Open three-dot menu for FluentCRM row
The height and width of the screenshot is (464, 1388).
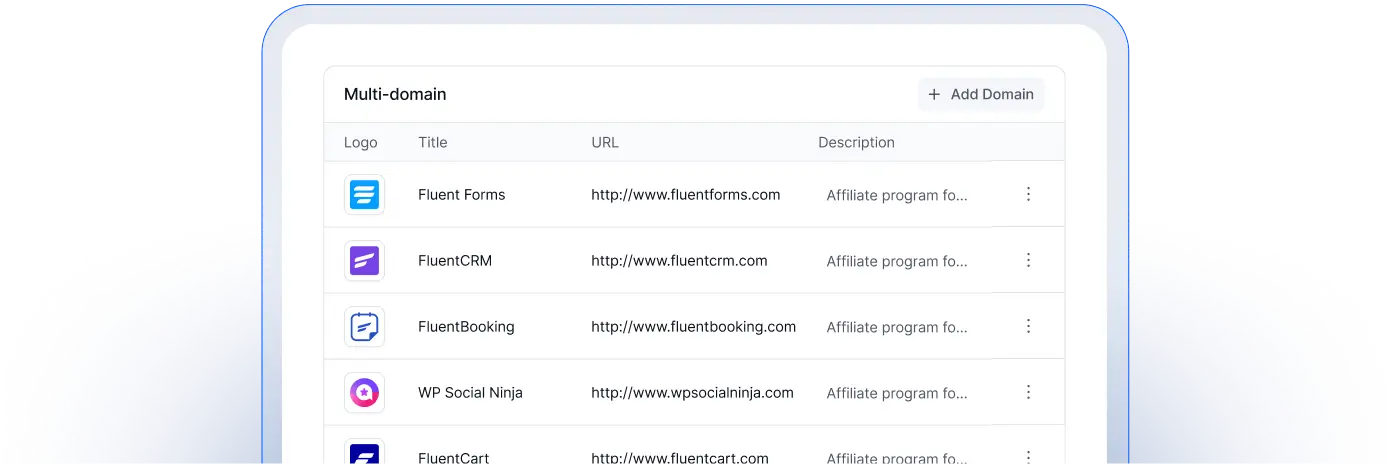[x=1028, y=260]
